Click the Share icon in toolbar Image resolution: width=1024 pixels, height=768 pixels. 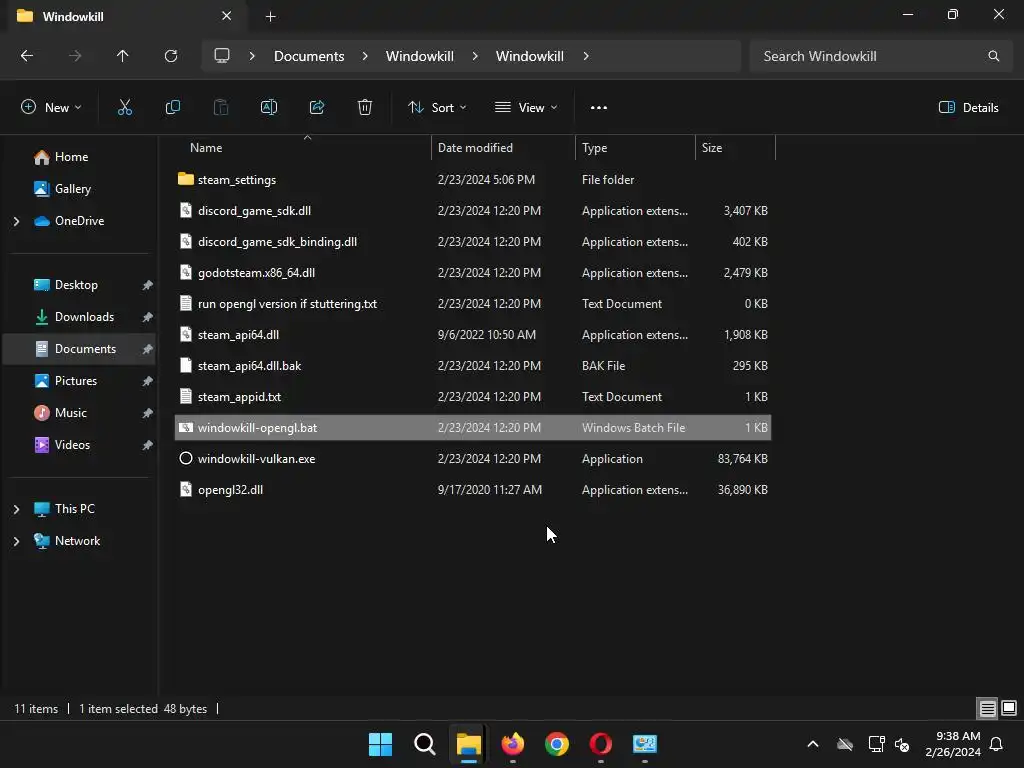click(317, 108)
